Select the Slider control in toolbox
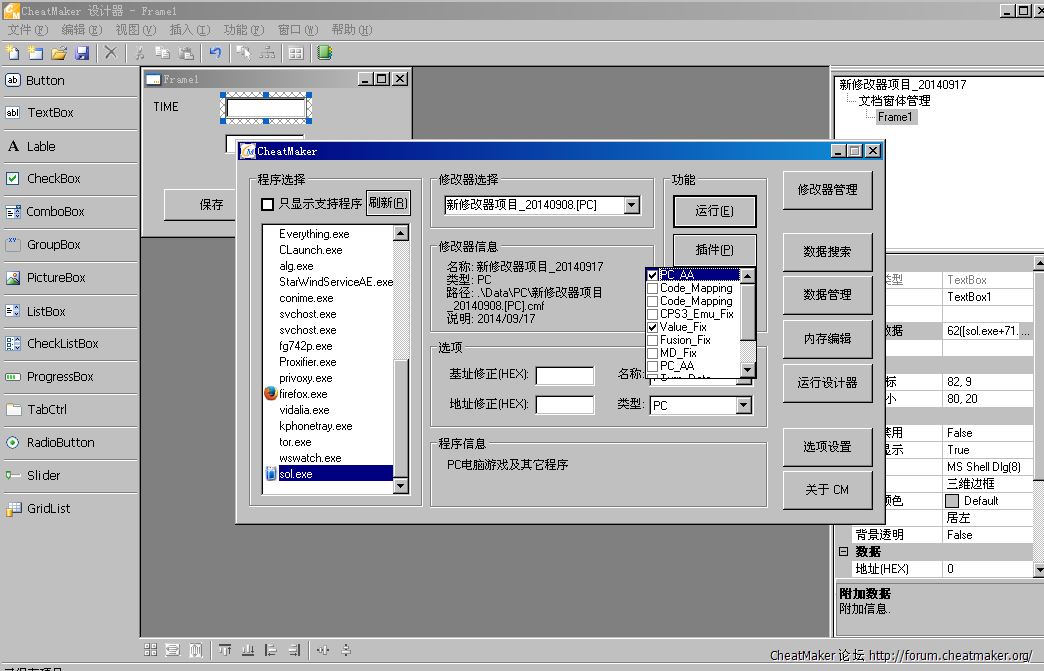1044x671 pixels. [x=43, y=476]
